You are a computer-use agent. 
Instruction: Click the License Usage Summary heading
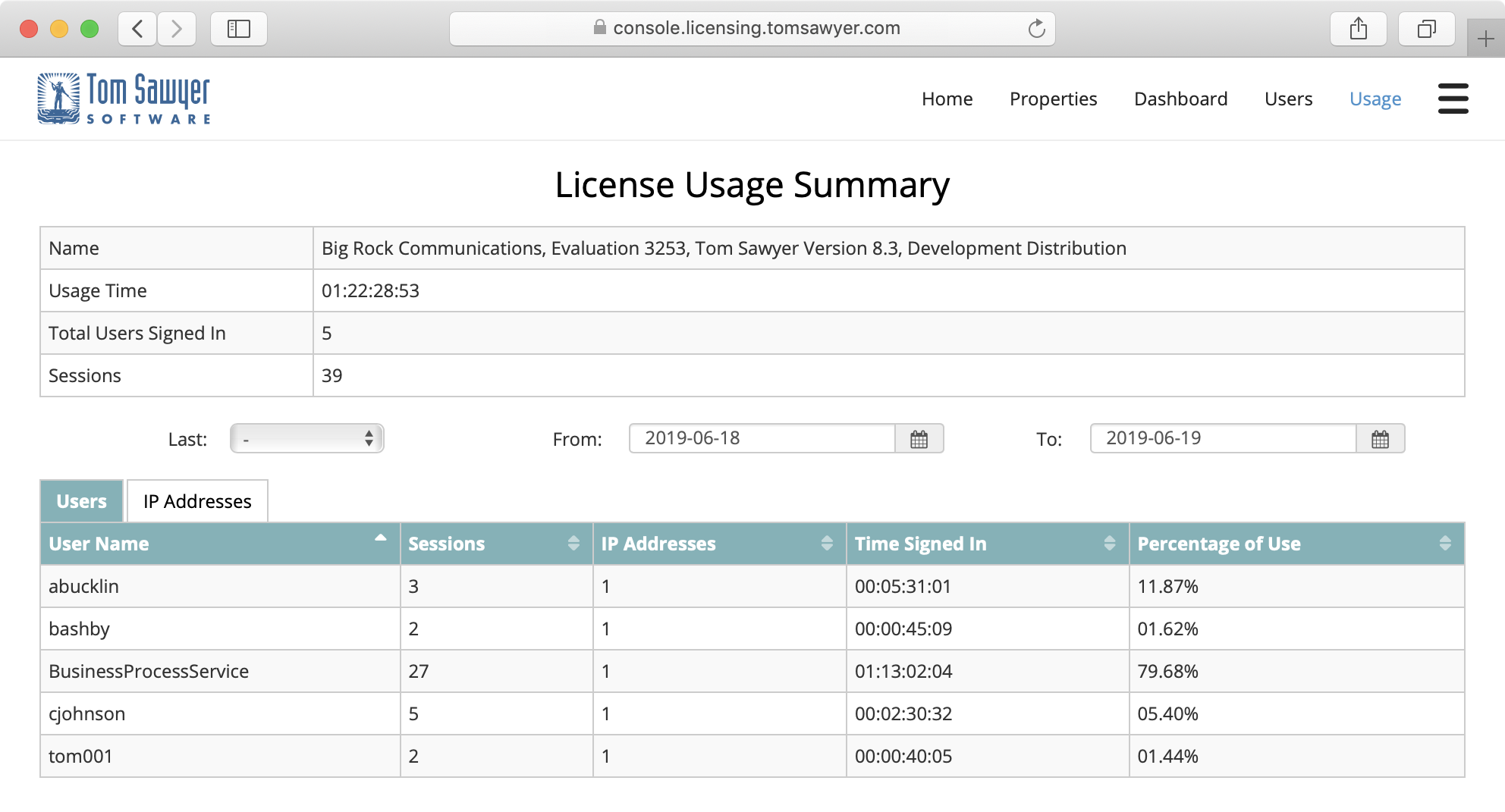(752, 185)
